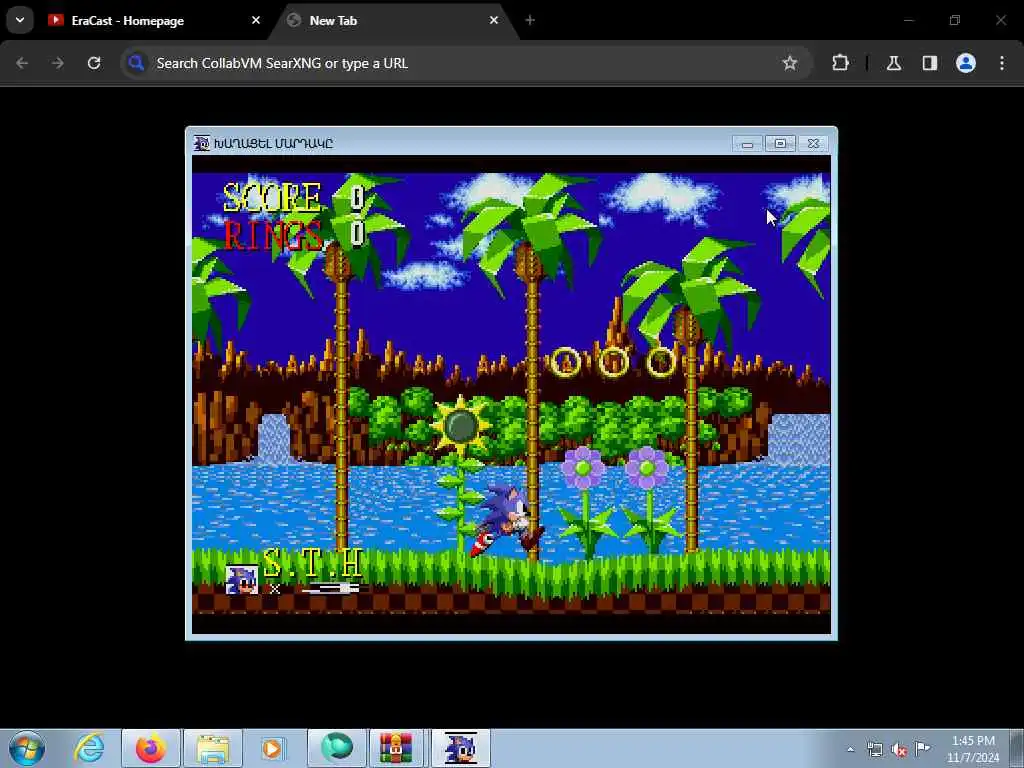Open the clock showing 1:45 PM
The height and width of the screenshot is (768, 1024).
coord(973,749)
